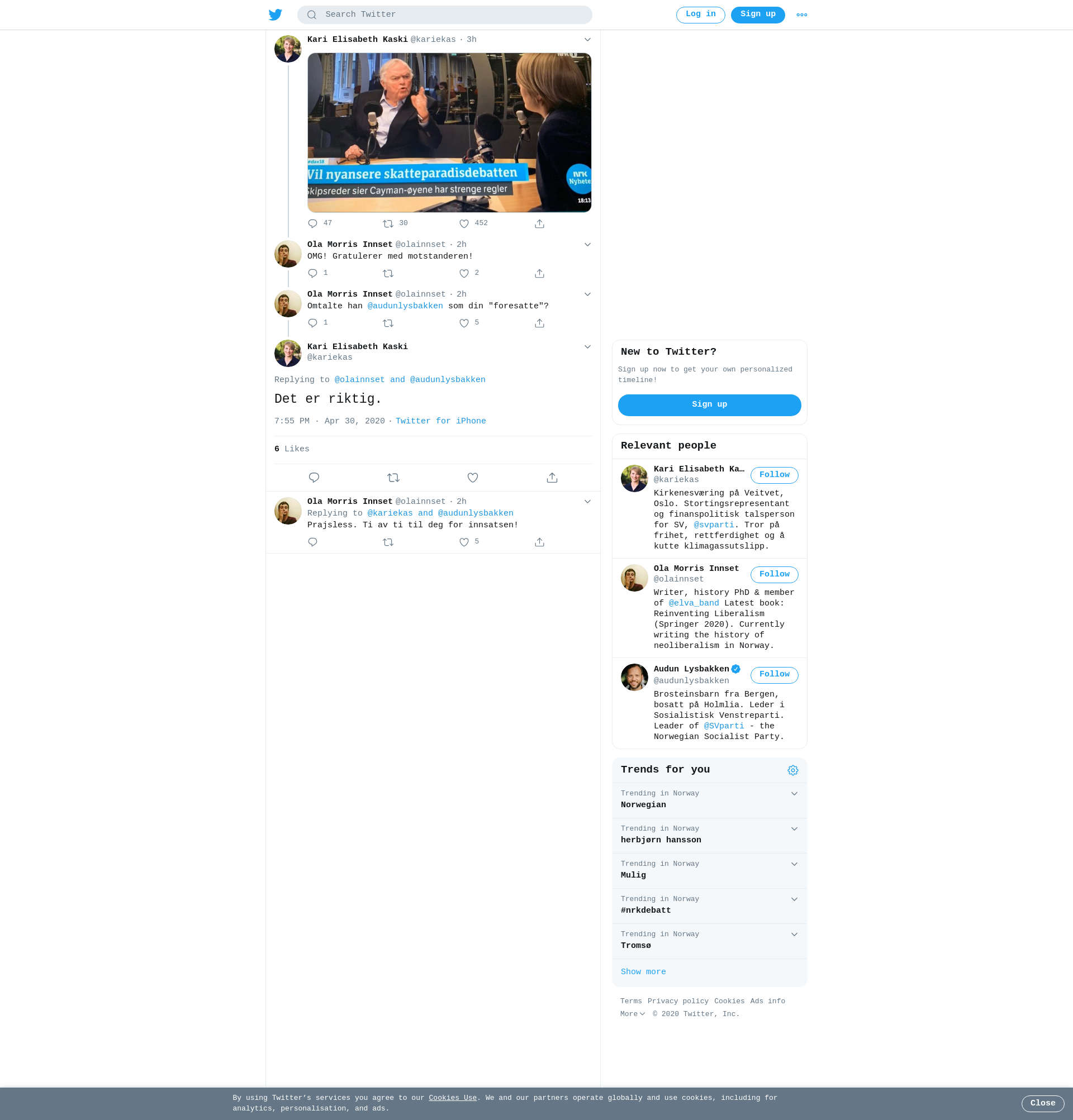The height and width of the screenshot is (1120, 1073).
Task: Like the main "Det er riktig." tweet
Action: pos(472,478)
